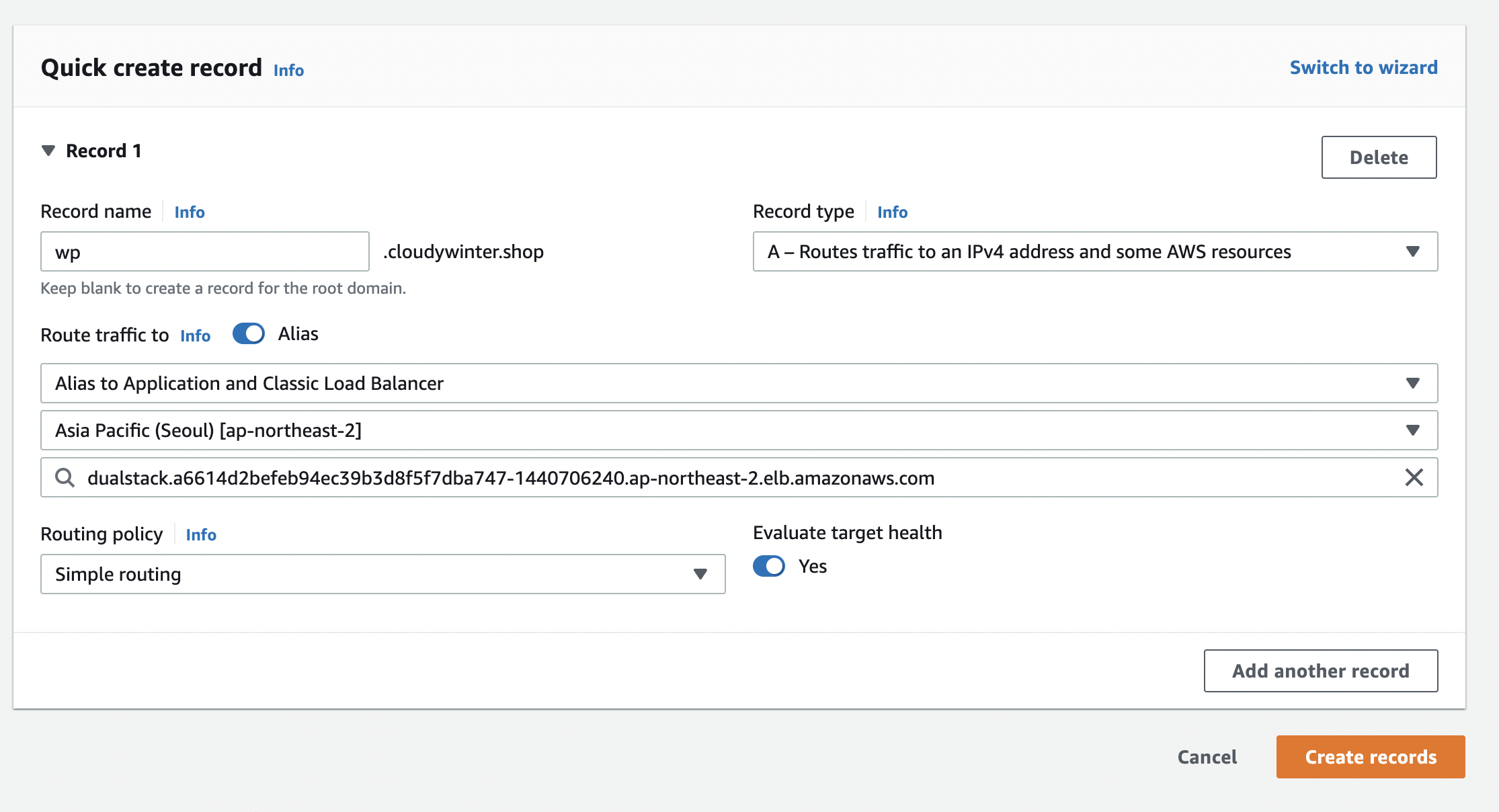Open Info link beside Route traffic to

pos(195,335)
